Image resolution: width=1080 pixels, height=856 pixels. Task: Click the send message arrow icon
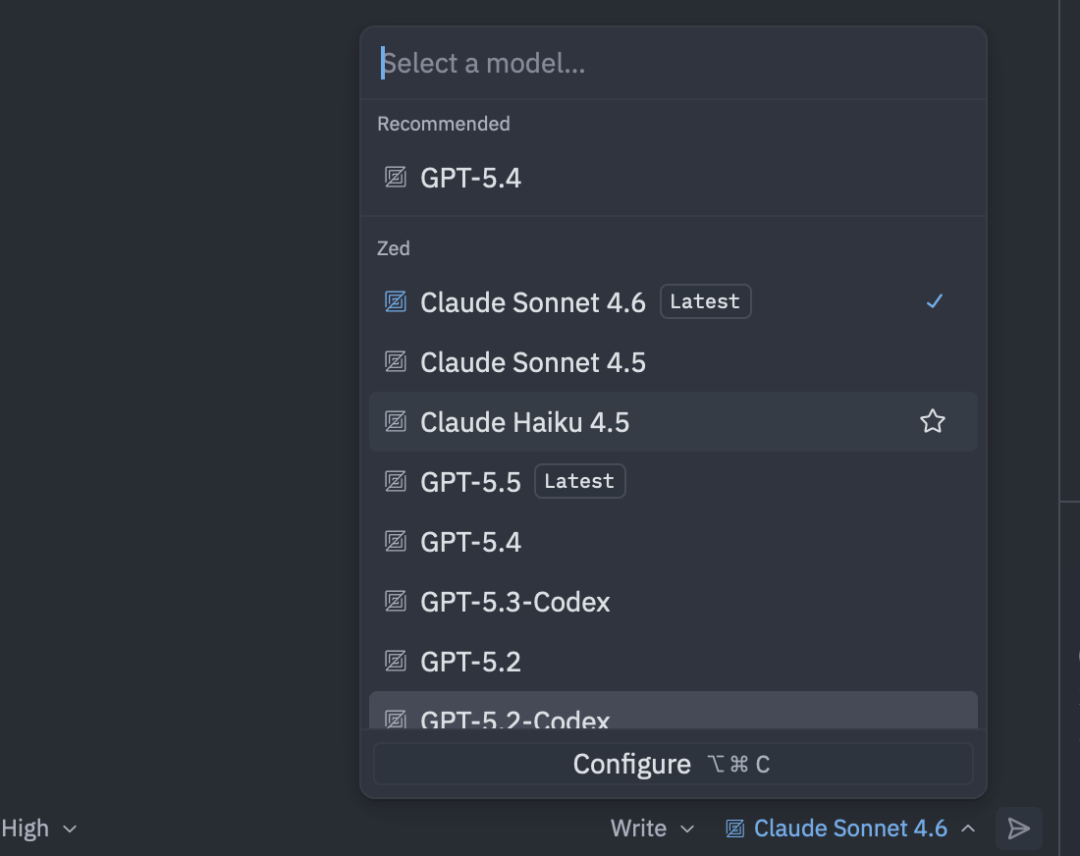1018,828
